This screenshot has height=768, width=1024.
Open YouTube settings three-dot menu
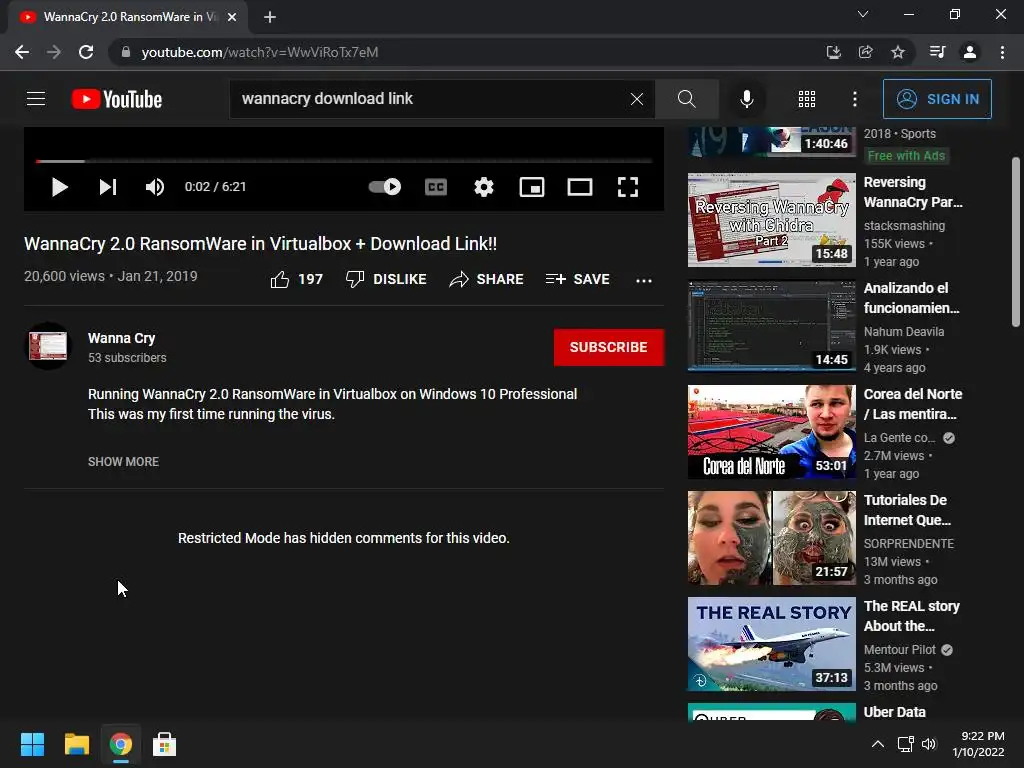point(855,99)
